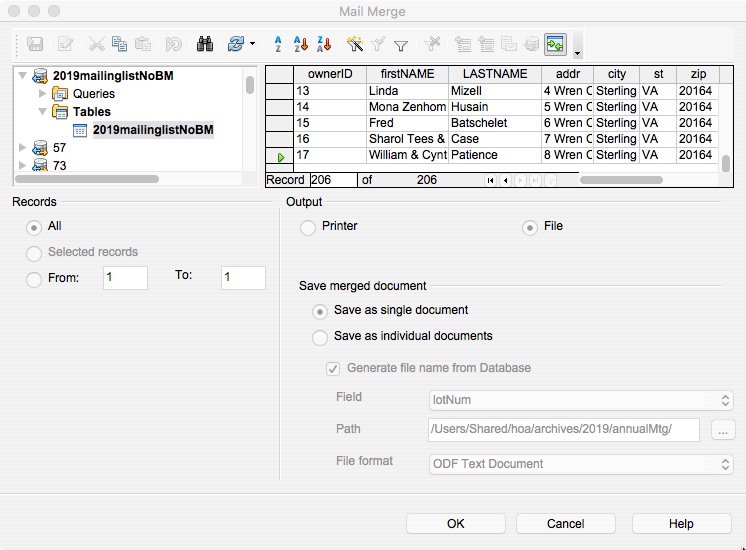
Task: Select the From records radio button
Action: 35,279
